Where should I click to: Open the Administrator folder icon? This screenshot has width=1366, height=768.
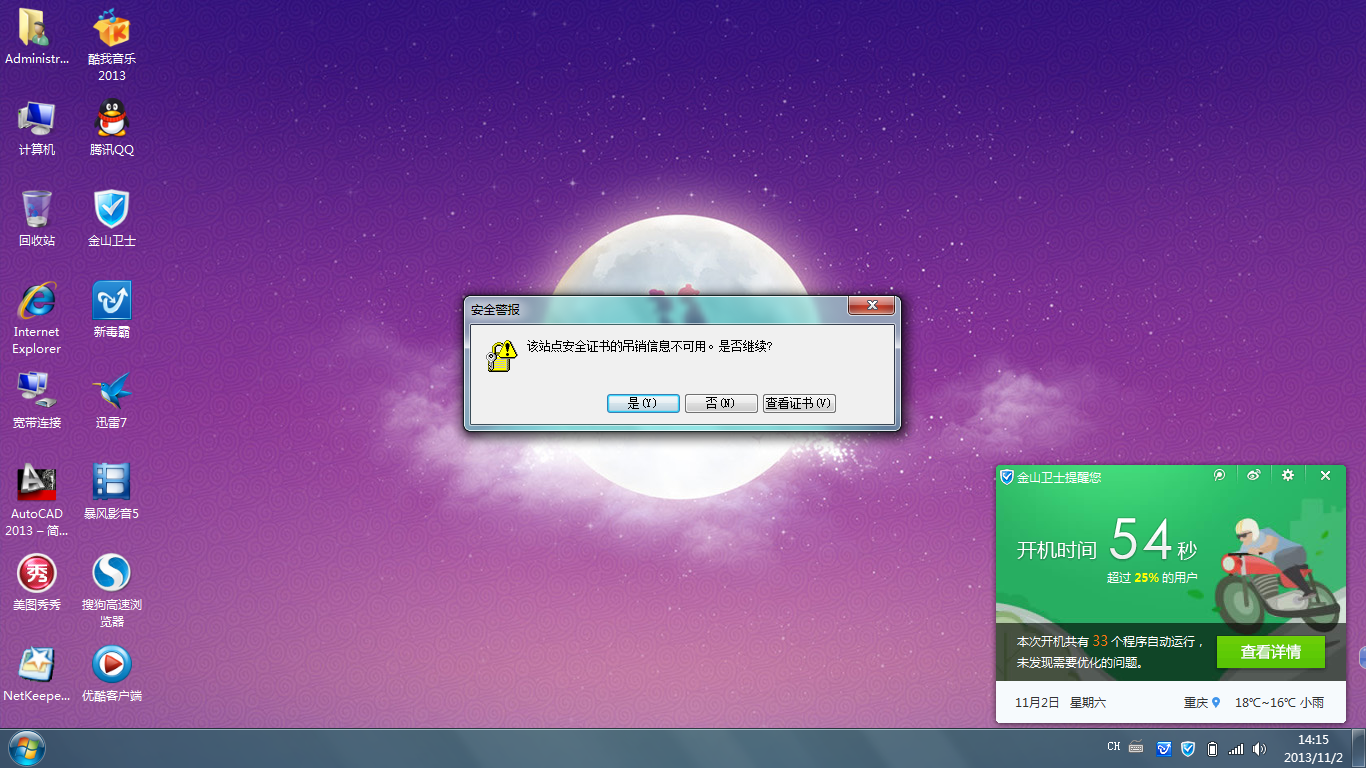click(36, 28)
